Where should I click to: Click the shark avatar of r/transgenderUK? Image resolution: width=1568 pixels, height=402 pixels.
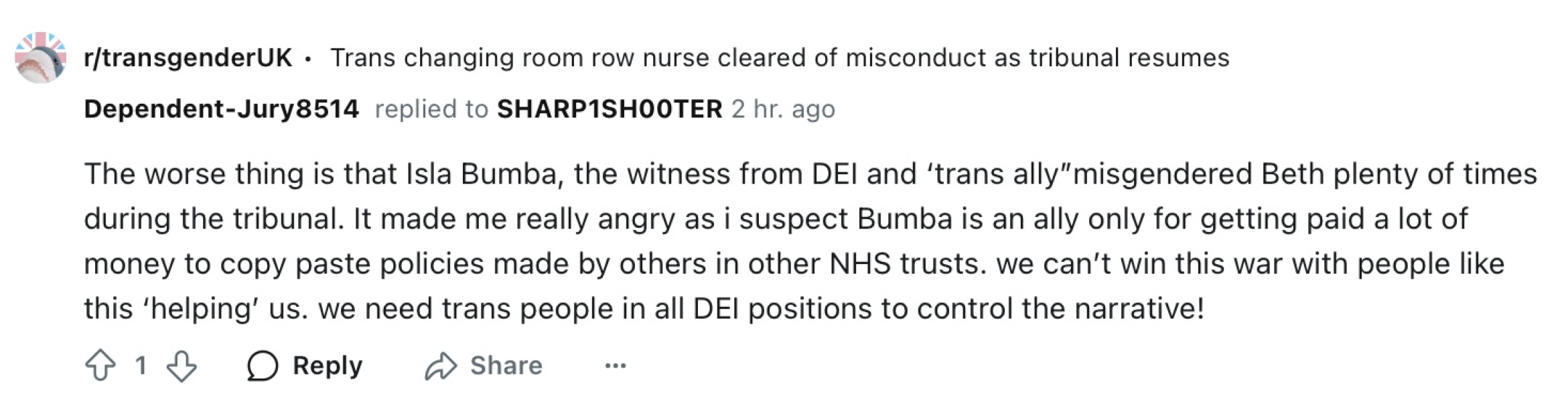point(42,59)
